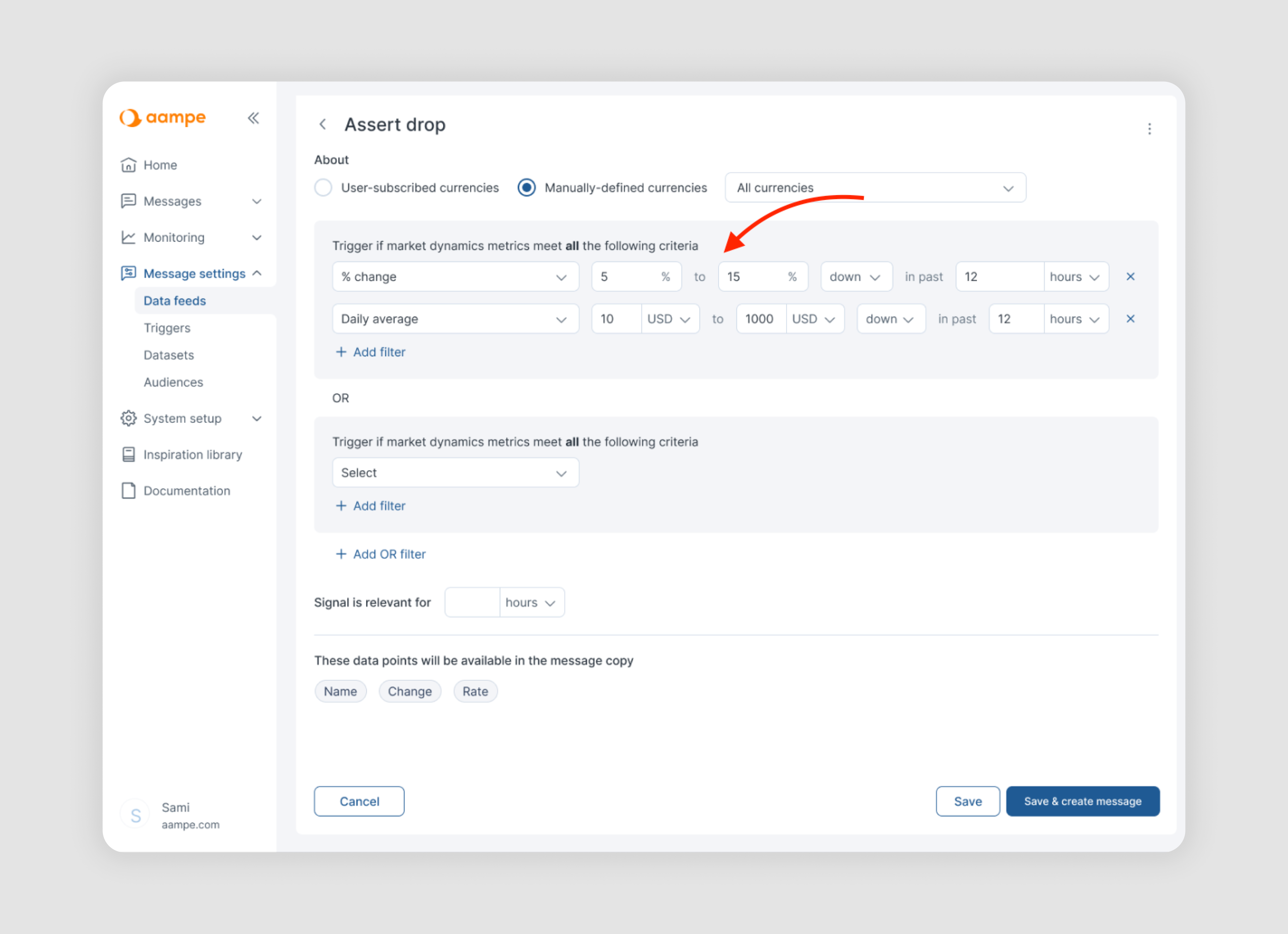The height and width of the screenshot is (934, 1288).
Task: Click the Documentation page icon
Action: click(129, 491)
